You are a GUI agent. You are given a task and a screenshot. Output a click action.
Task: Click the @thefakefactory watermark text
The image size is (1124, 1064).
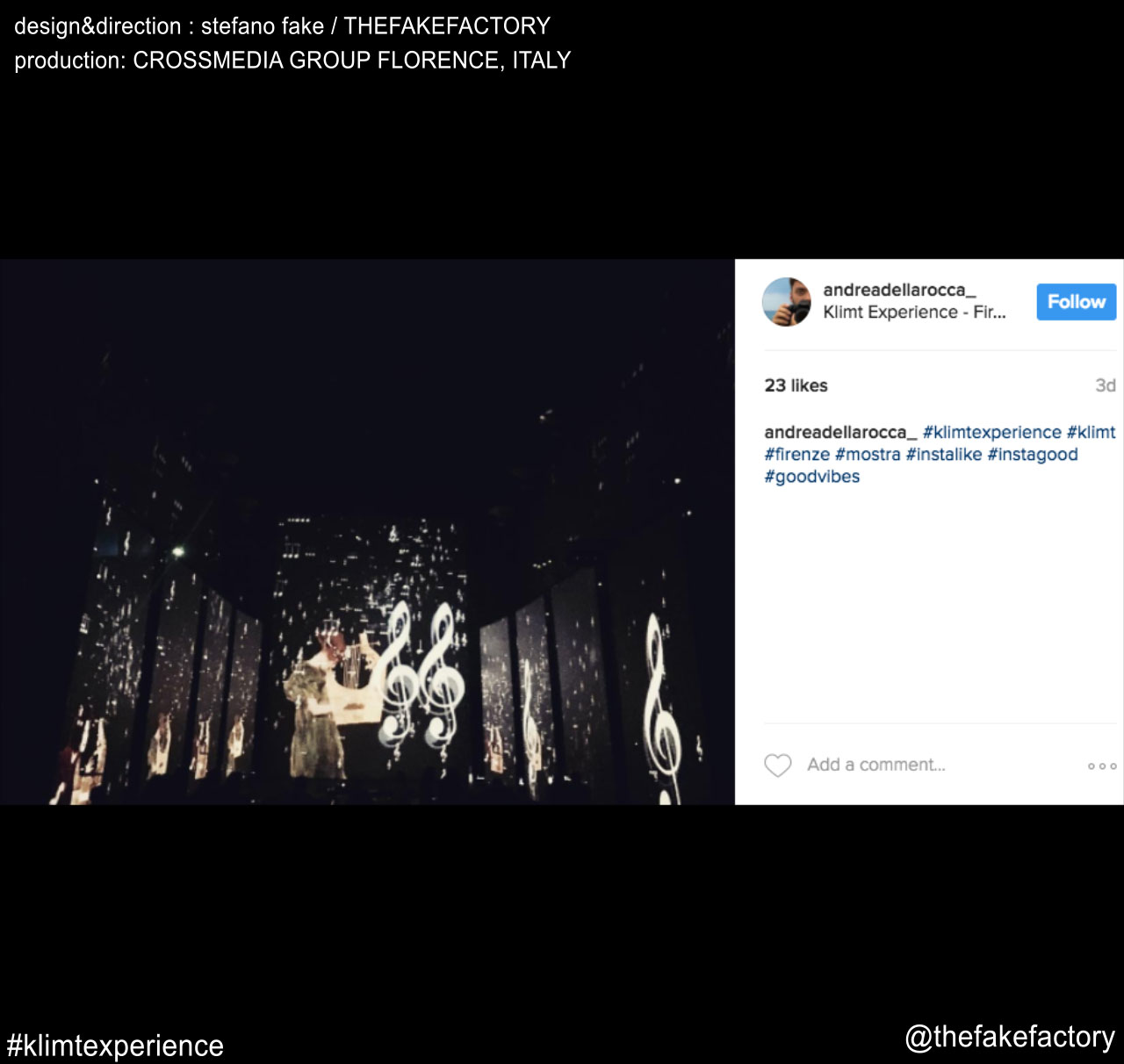pyautogui.click(x=1010, y=1037)
